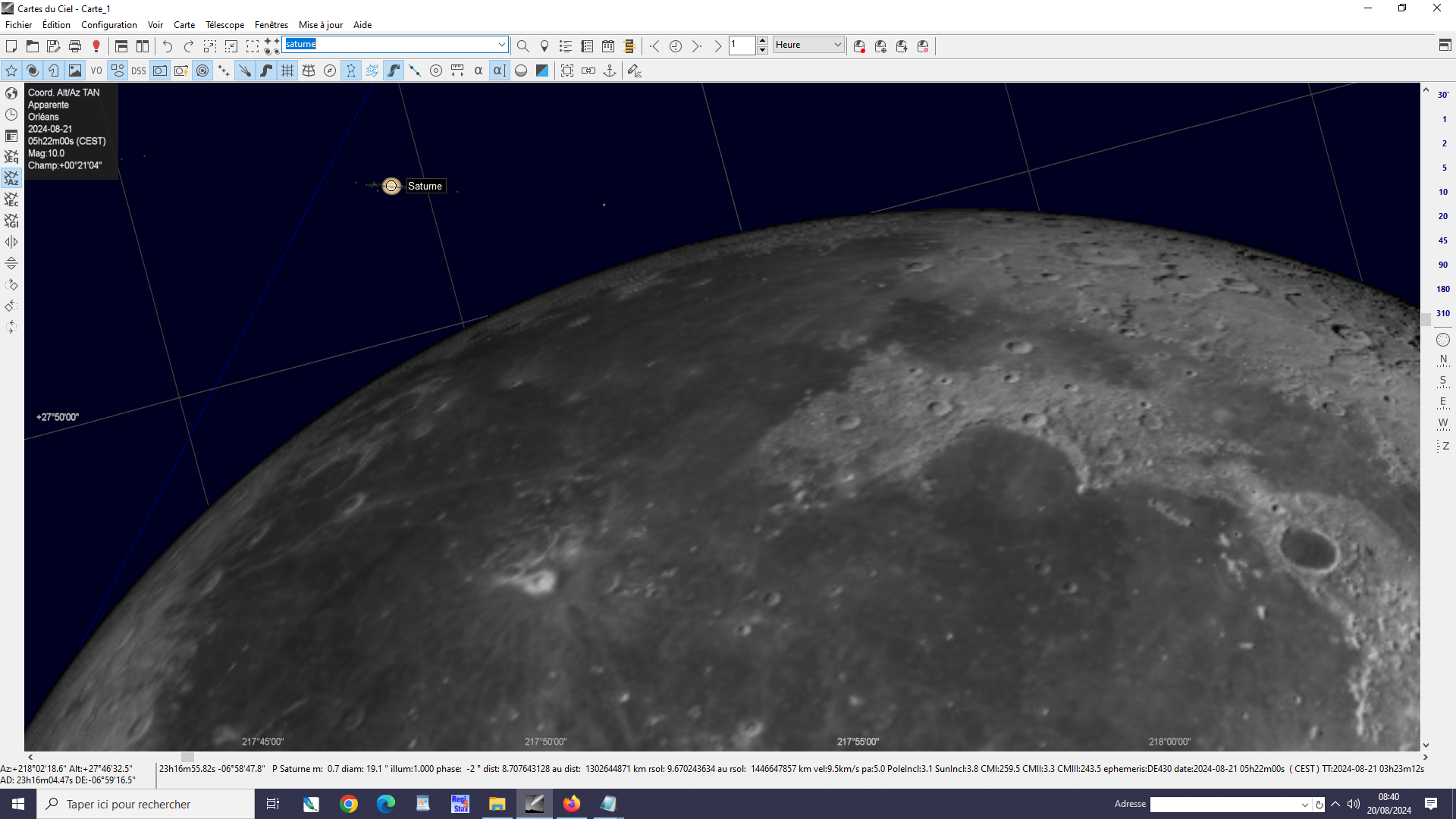1456x819 pixels.
Task: Click the observatory position pin icon
Action: (x=544, y=46)
